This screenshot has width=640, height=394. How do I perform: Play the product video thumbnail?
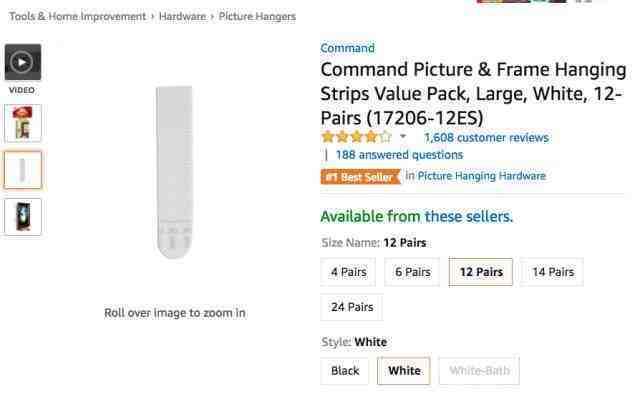pos(23,62)
